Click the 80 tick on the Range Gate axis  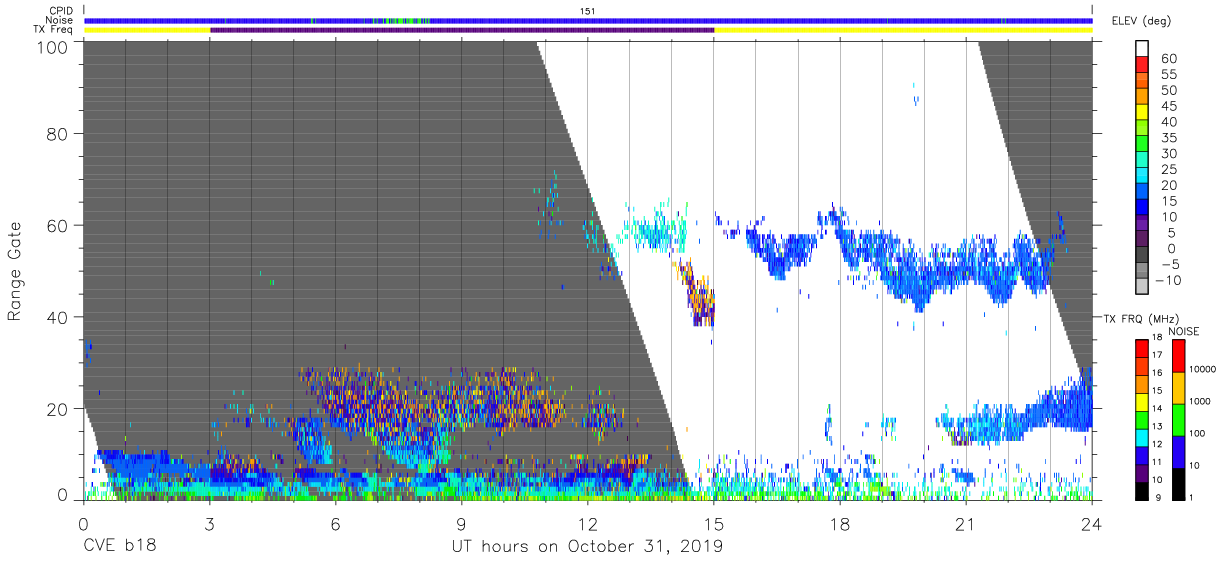[x=59, y=135]
